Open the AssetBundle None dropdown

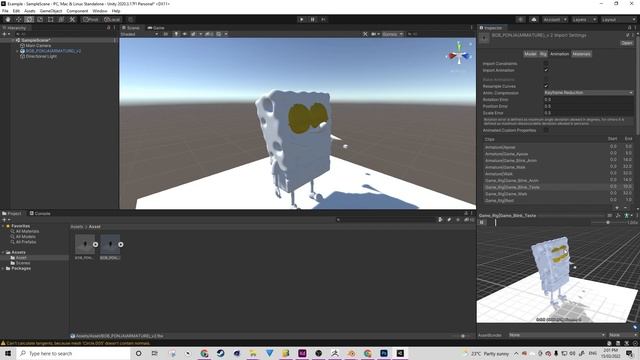click(557, 335)
